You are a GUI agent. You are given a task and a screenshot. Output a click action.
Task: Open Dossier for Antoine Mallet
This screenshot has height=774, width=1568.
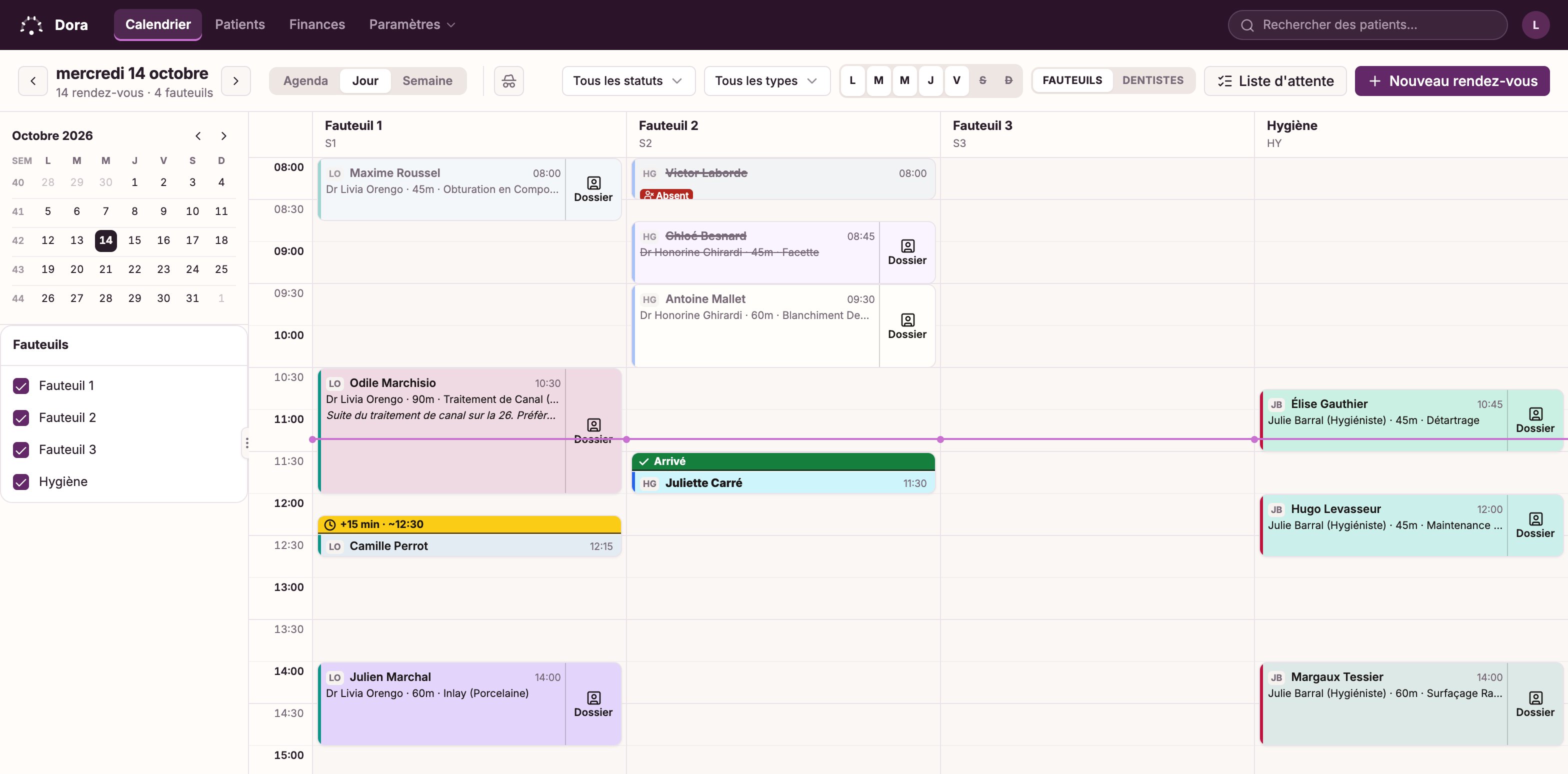tap(907, 326)
